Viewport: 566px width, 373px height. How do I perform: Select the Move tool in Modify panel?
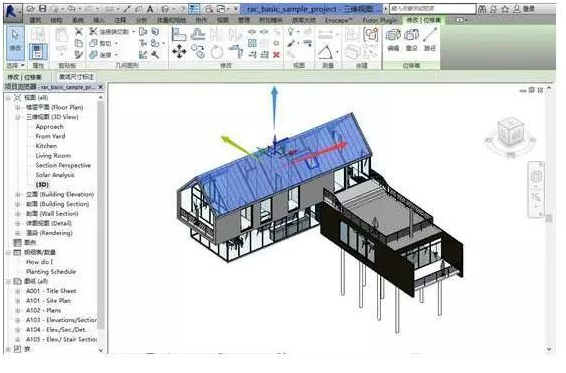[x=179, y=51]
